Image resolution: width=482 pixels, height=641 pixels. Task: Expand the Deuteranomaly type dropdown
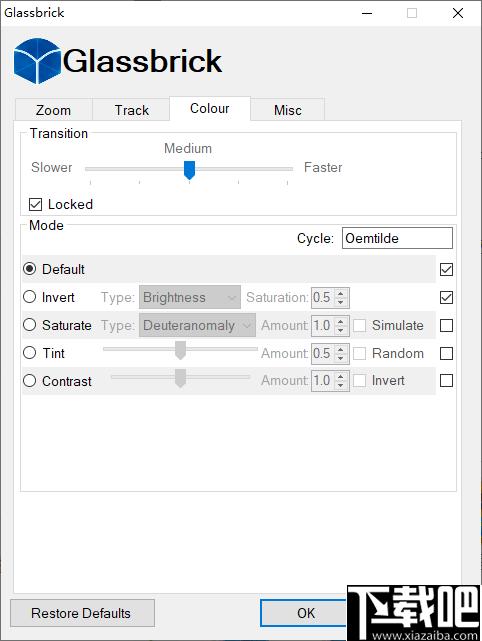tap(197, 325)
